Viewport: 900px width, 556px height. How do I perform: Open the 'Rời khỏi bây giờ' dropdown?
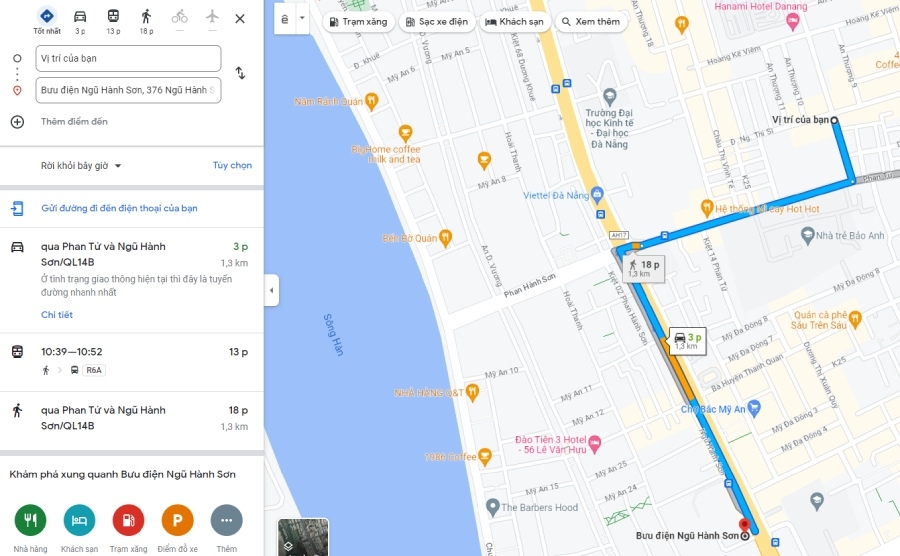(81, 166)
